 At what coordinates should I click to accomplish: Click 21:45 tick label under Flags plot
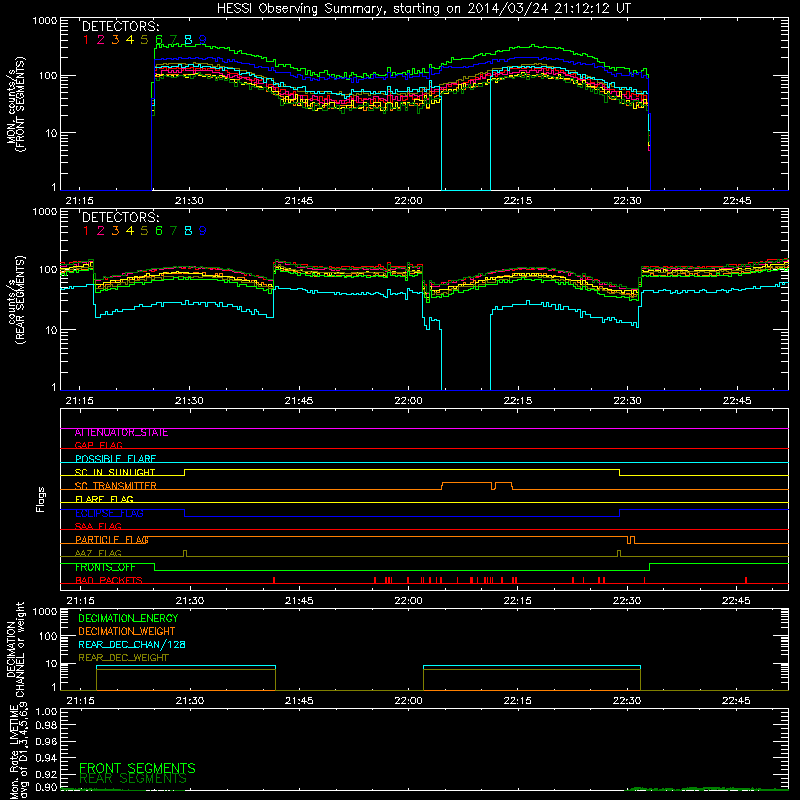click(299, 601)
